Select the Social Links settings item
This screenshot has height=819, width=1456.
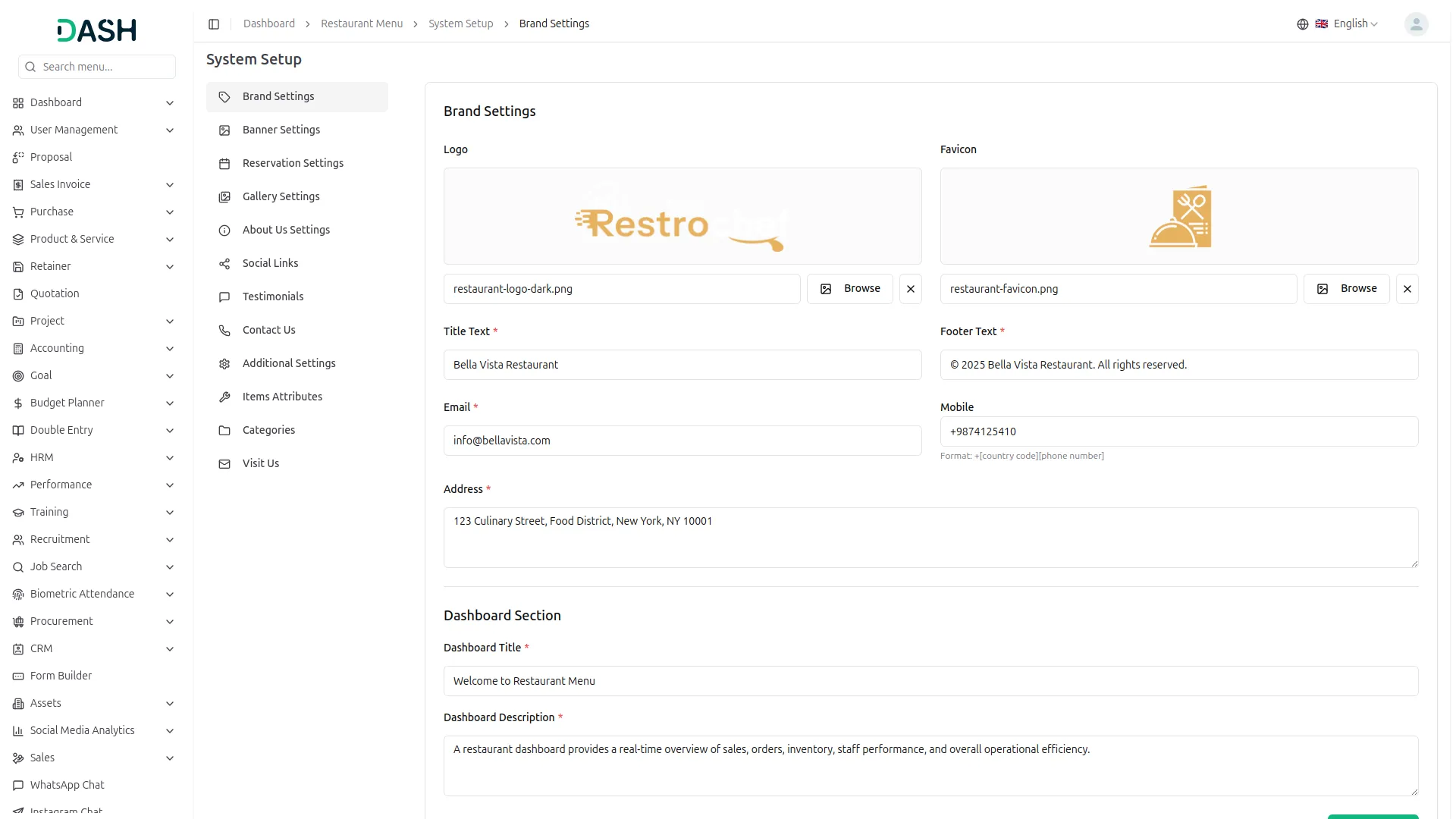270,263
